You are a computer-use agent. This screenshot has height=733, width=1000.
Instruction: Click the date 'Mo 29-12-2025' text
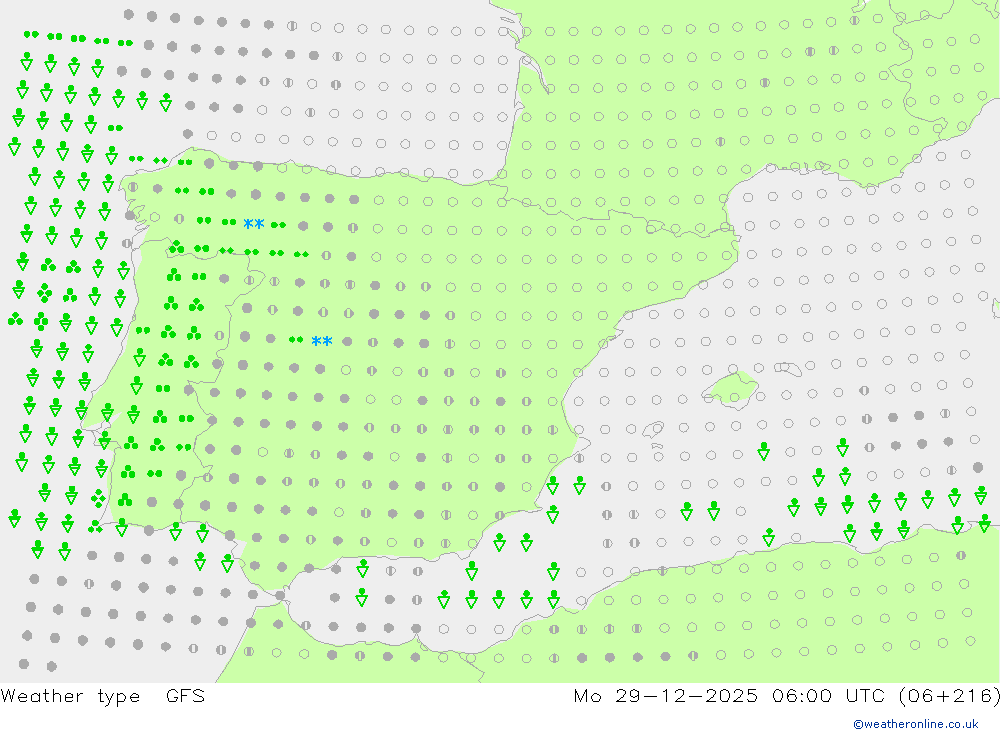(x=665, y=695)
